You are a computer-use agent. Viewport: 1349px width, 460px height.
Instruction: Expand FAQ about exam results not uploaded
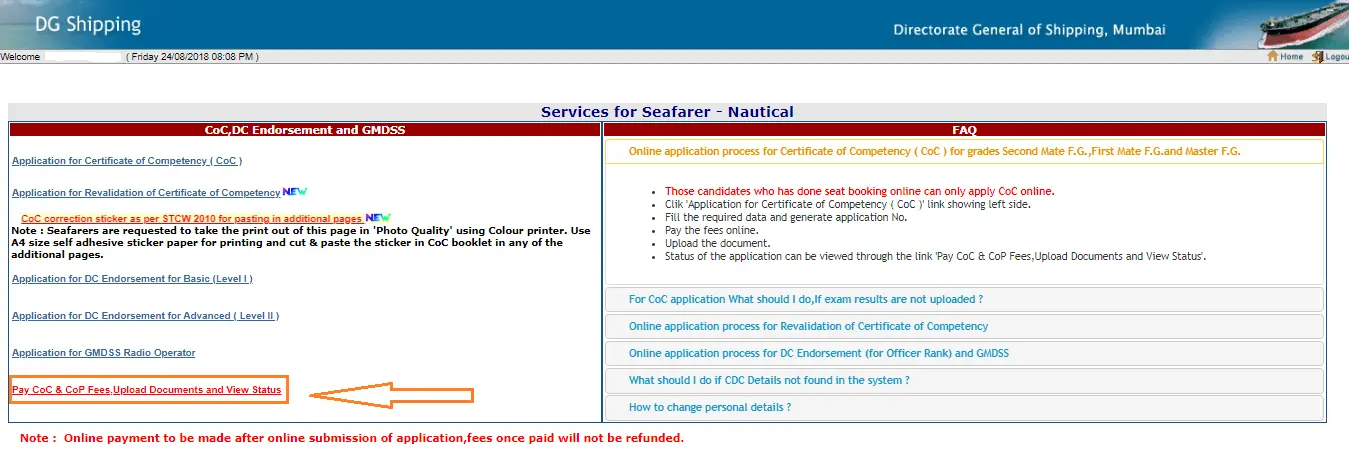coord(964,299)
